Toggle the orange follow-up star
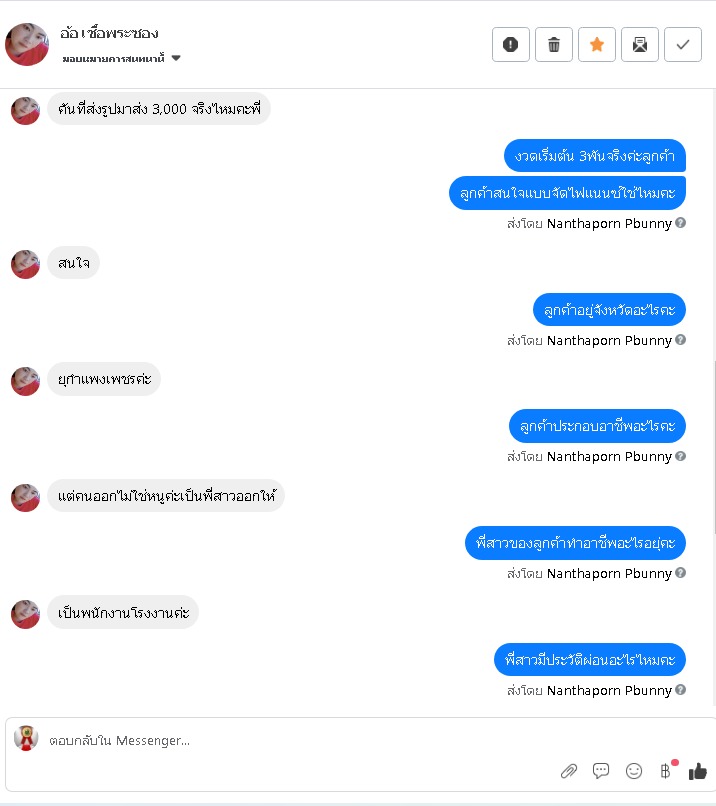This screenshot has width=716, height=806. (x=597, y=45)
